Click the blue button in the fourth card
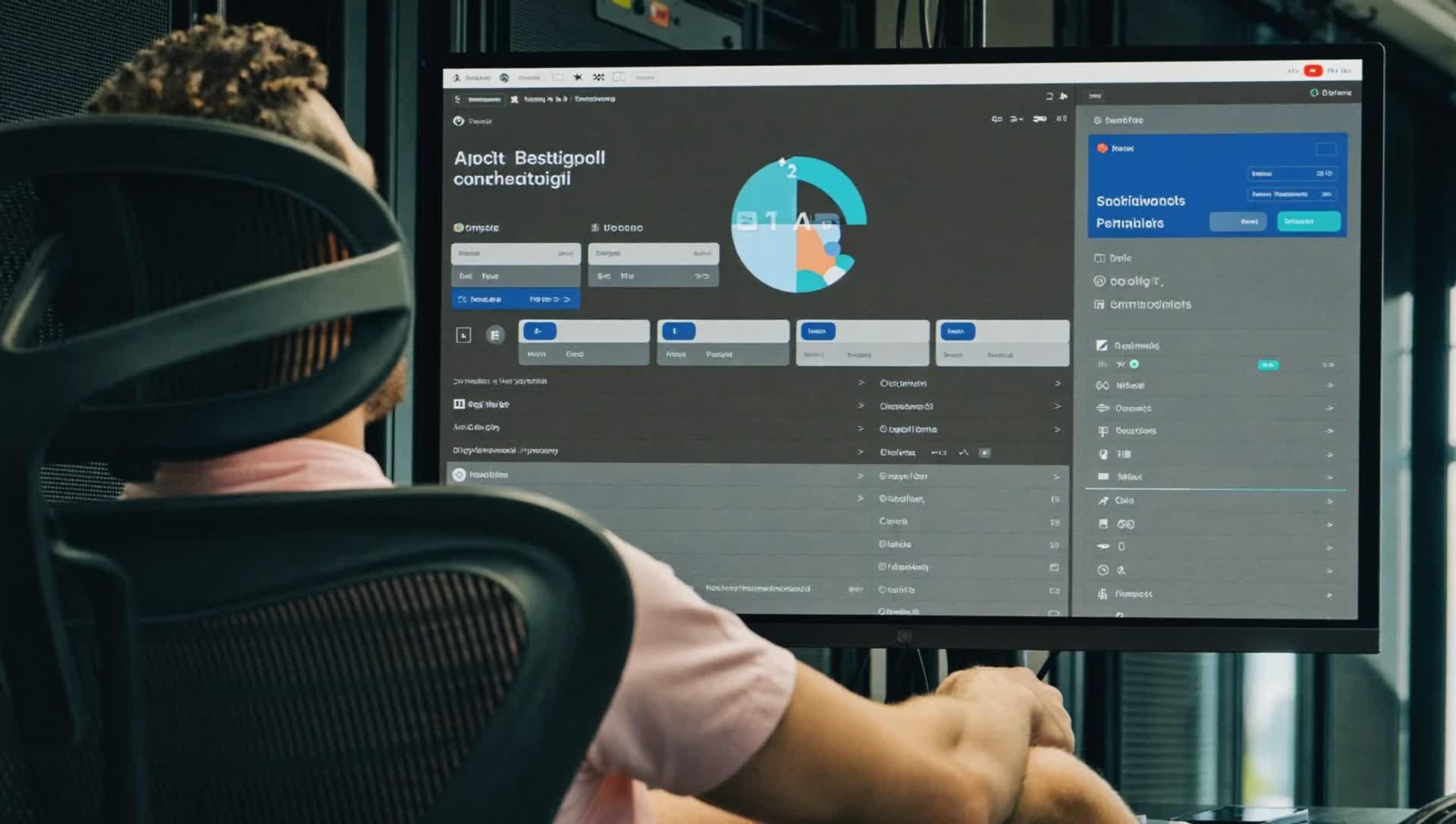Screen dimensions: 1456x824 click(x=957, y=331)
